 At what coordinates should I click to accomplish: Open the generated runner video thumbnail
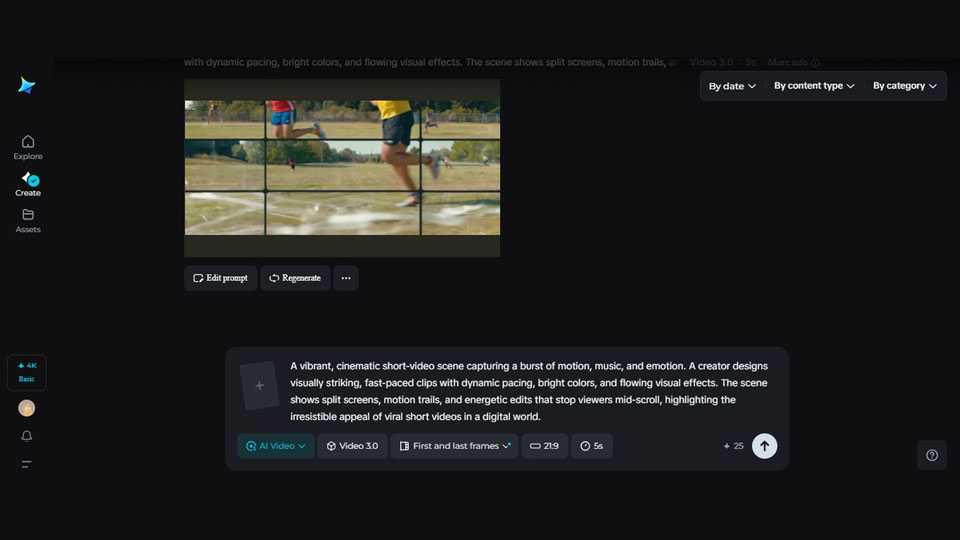tap(342, 168)
